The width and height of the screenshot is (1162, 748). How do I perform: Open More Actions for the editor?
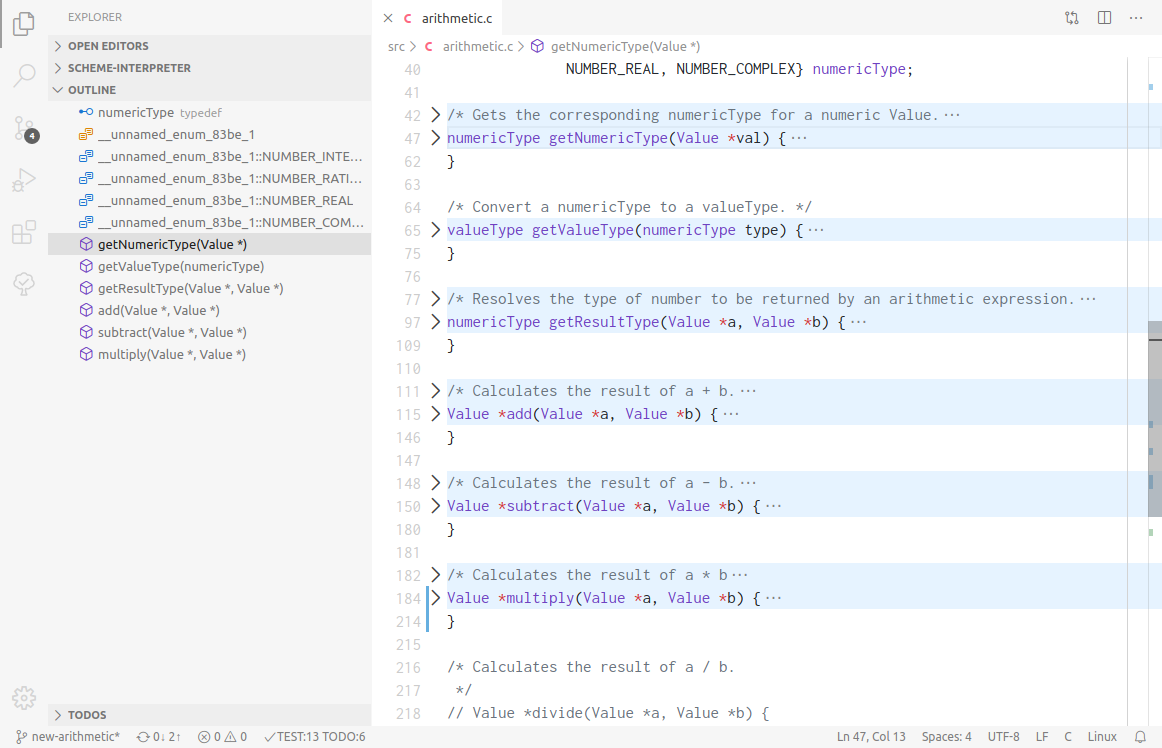click(1136, 17)
